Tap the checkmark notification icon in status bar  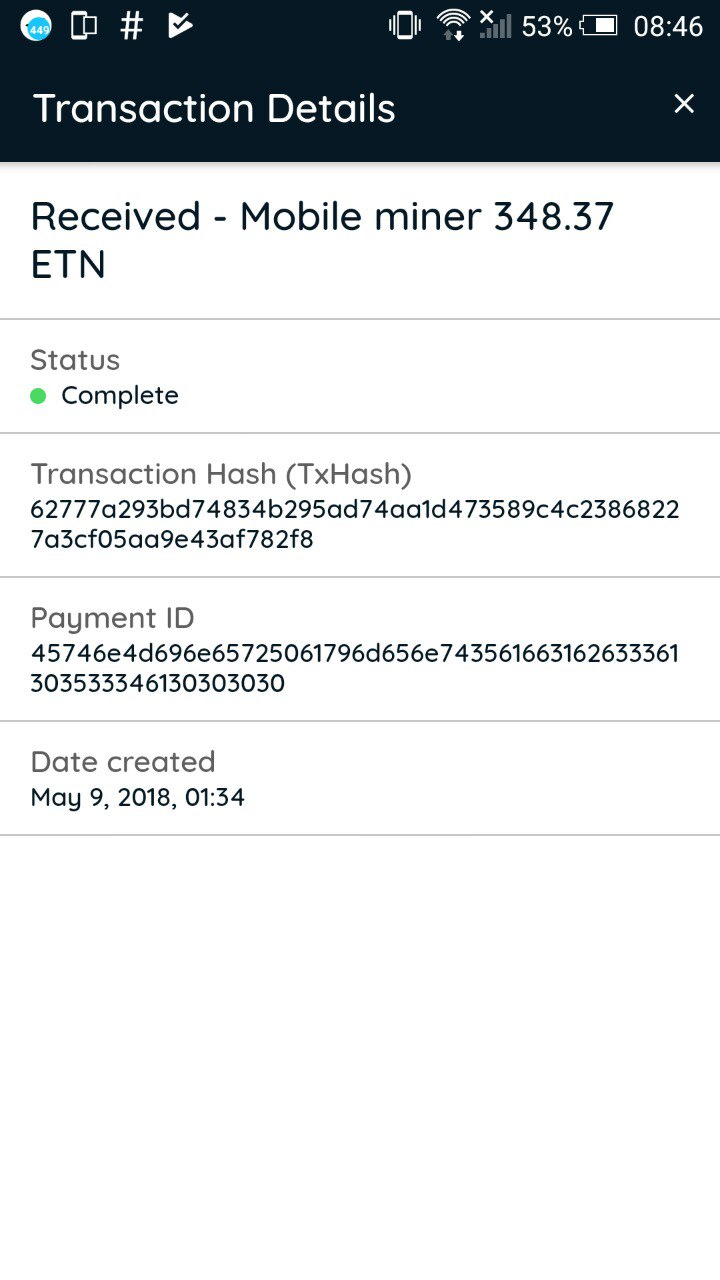[x=180, y=26]
